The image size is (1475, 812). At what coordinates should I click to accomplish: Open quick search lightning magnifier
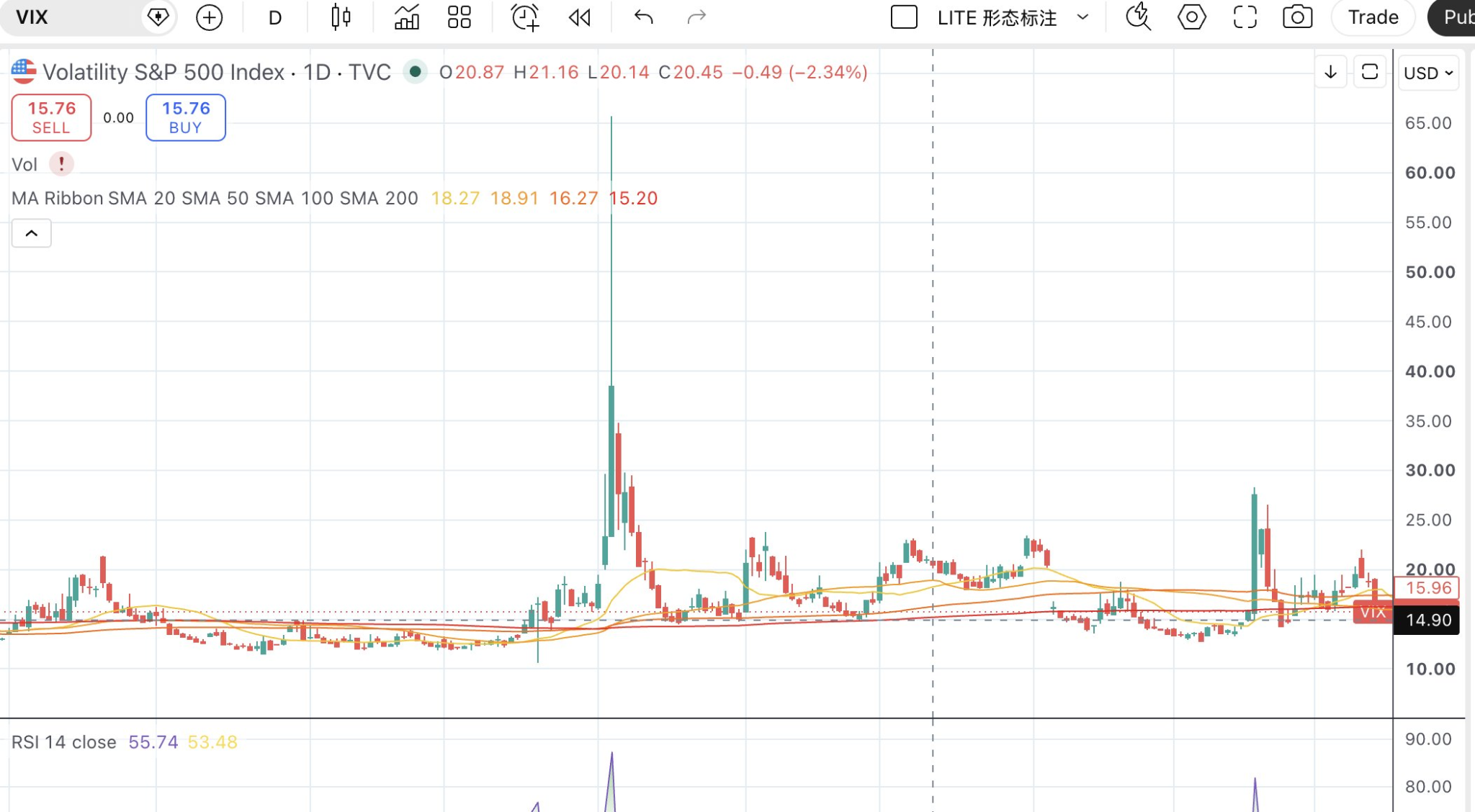(x=1139, y=17)
